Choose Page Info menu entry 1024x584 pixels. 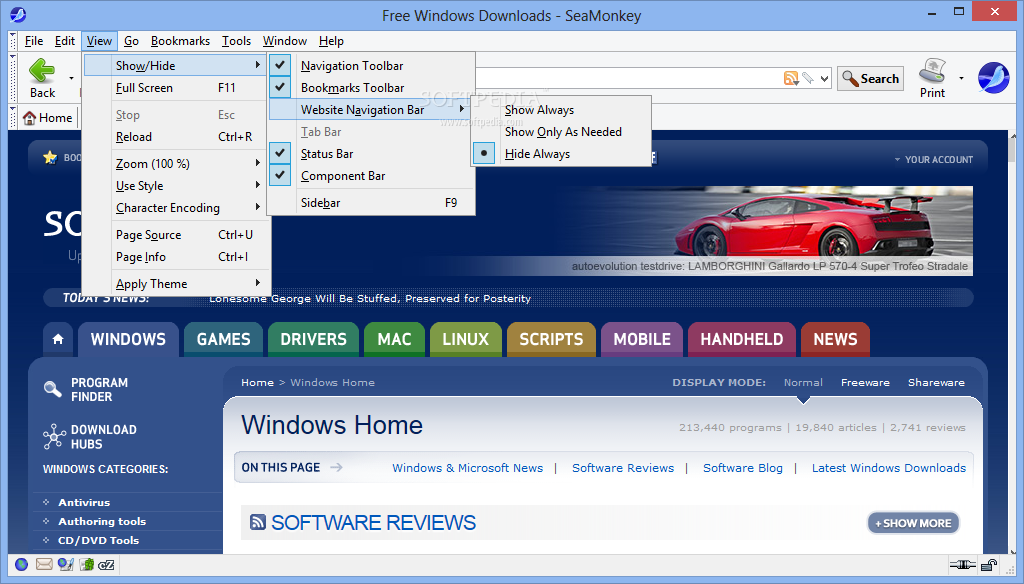(x=175, y=257)
